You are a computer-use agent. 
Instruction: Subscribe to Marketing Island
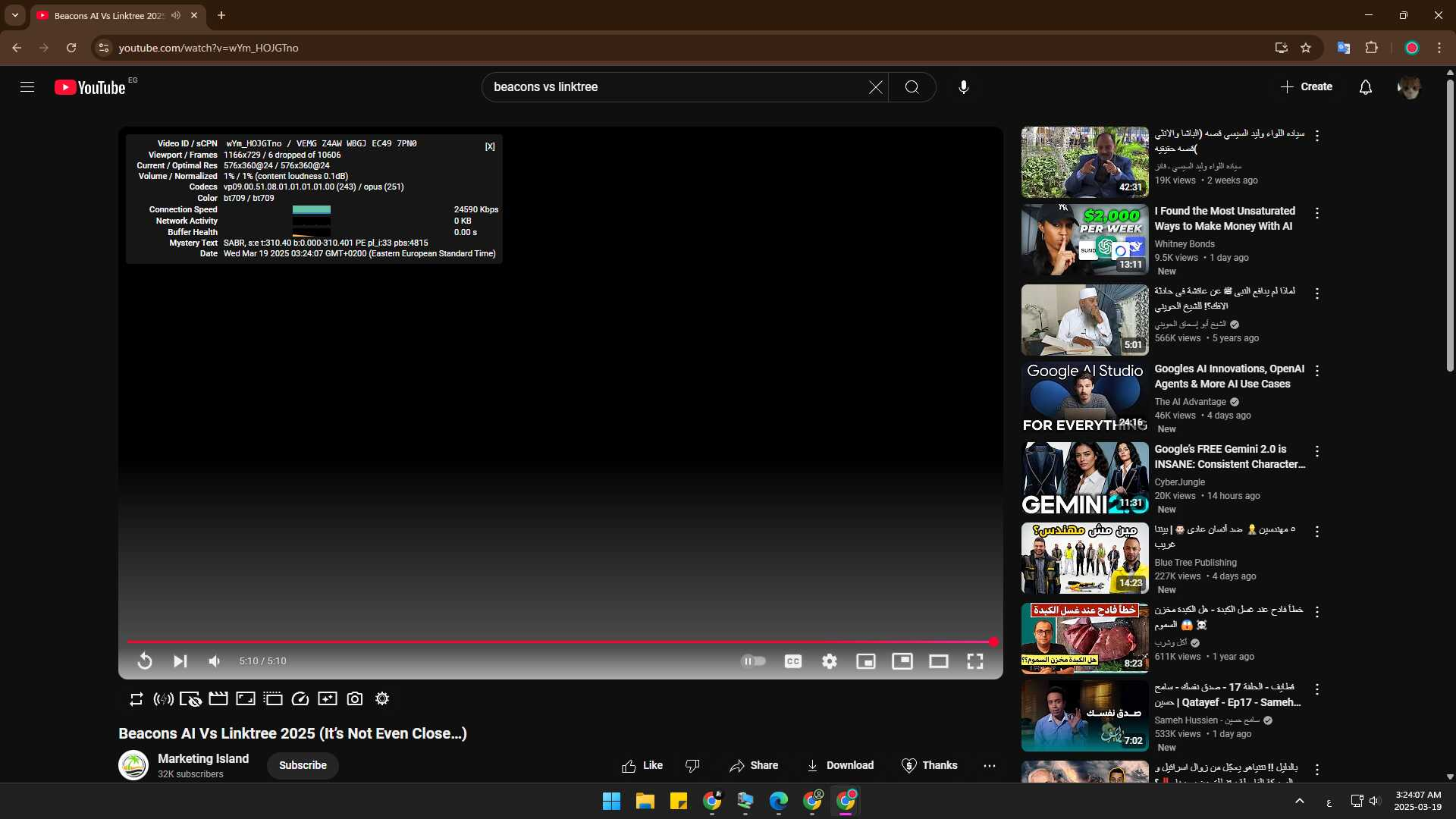tap(303, 765)
